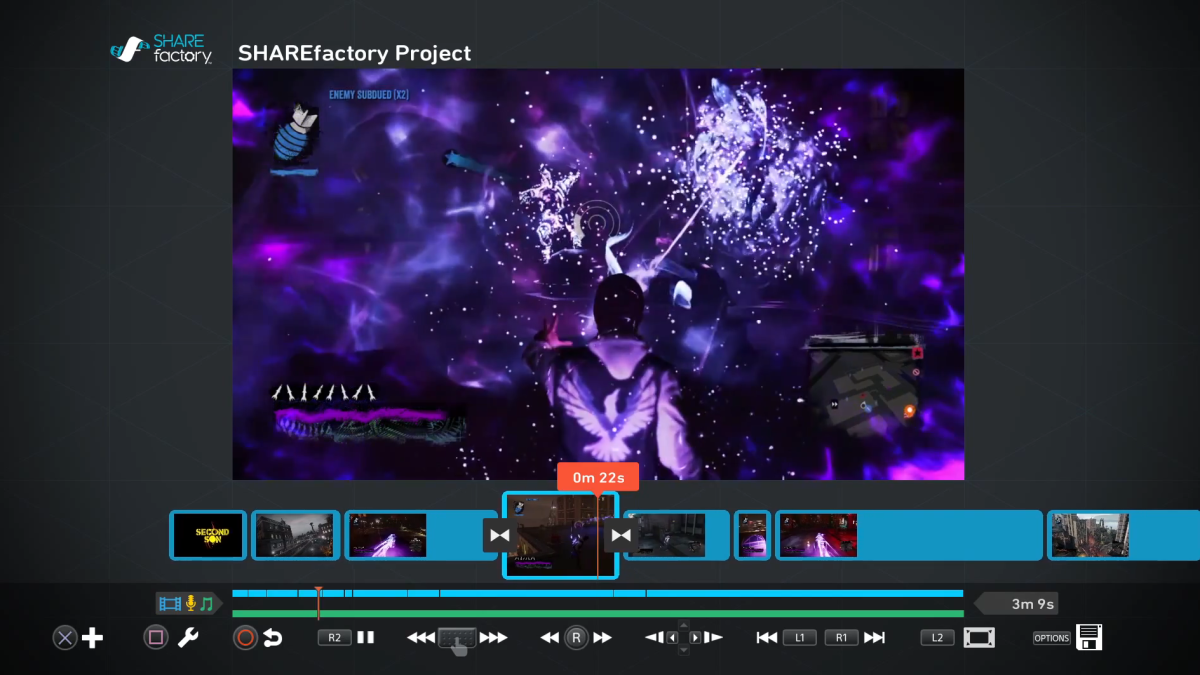
Task: Select the grayscale city clip thumbnail
Action: tap(295, 536)
